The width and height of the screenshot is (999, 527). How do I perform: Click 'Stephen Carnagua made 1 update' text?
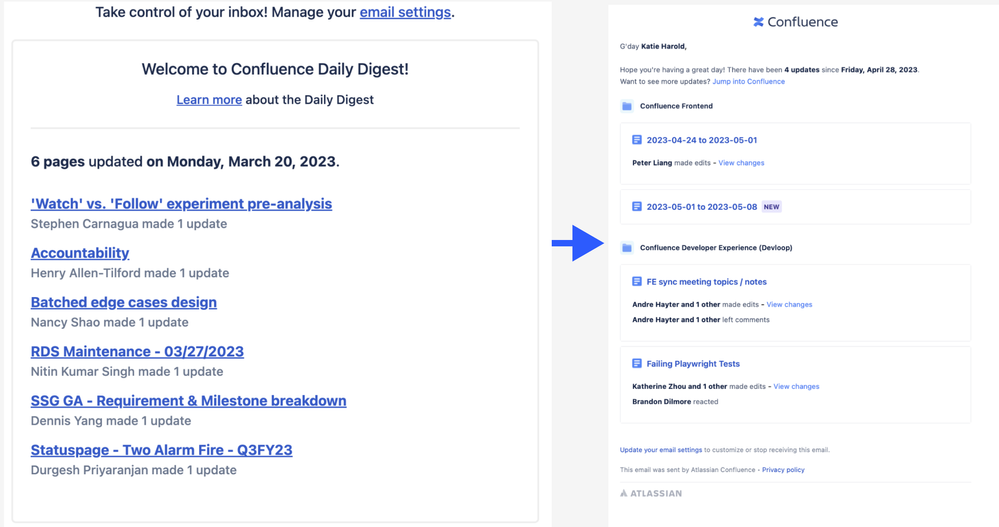129,224
